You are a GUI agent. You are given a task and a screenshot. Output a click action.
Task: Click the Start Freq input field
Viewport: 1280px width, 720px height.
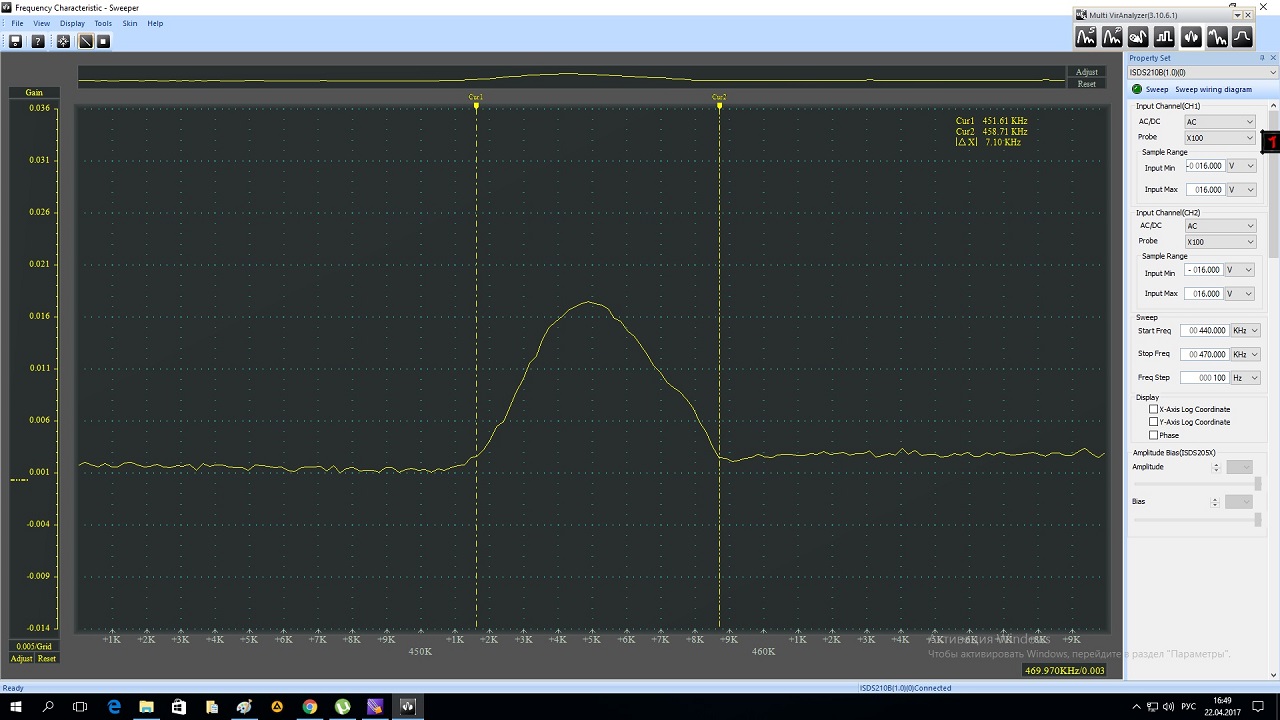1204,330
